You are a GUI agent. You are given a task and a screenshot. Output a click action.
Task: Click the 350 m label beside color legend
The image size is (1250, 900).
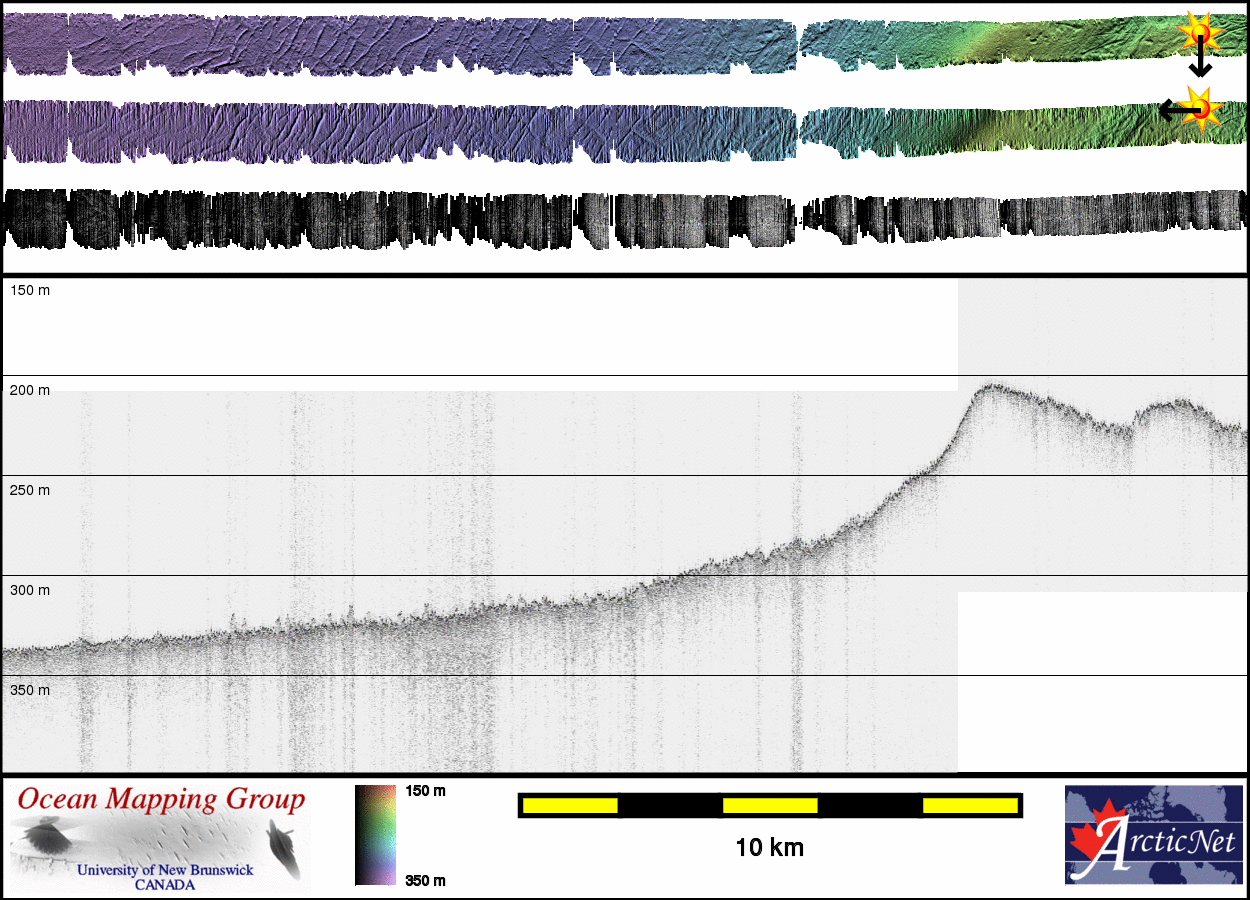(x=425, y=880)
